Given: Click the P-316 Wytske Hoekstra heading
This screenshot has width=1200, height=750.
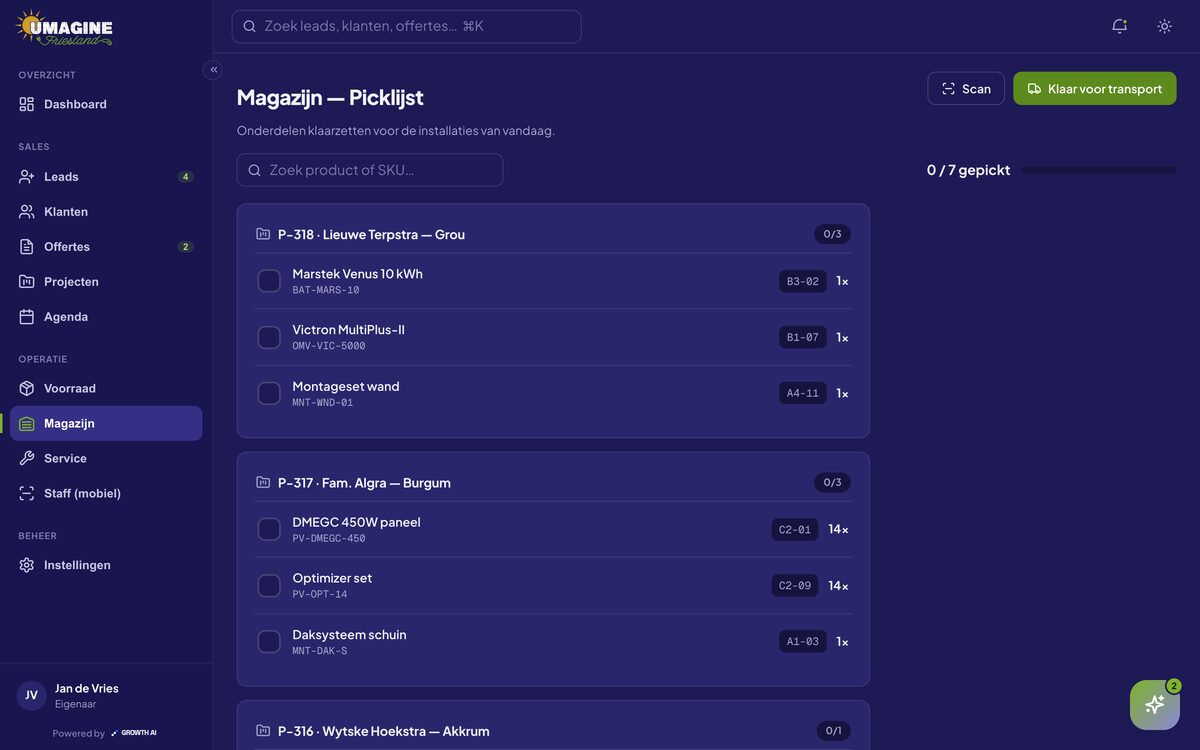Looking at the screenshot, I should point(384,731).
